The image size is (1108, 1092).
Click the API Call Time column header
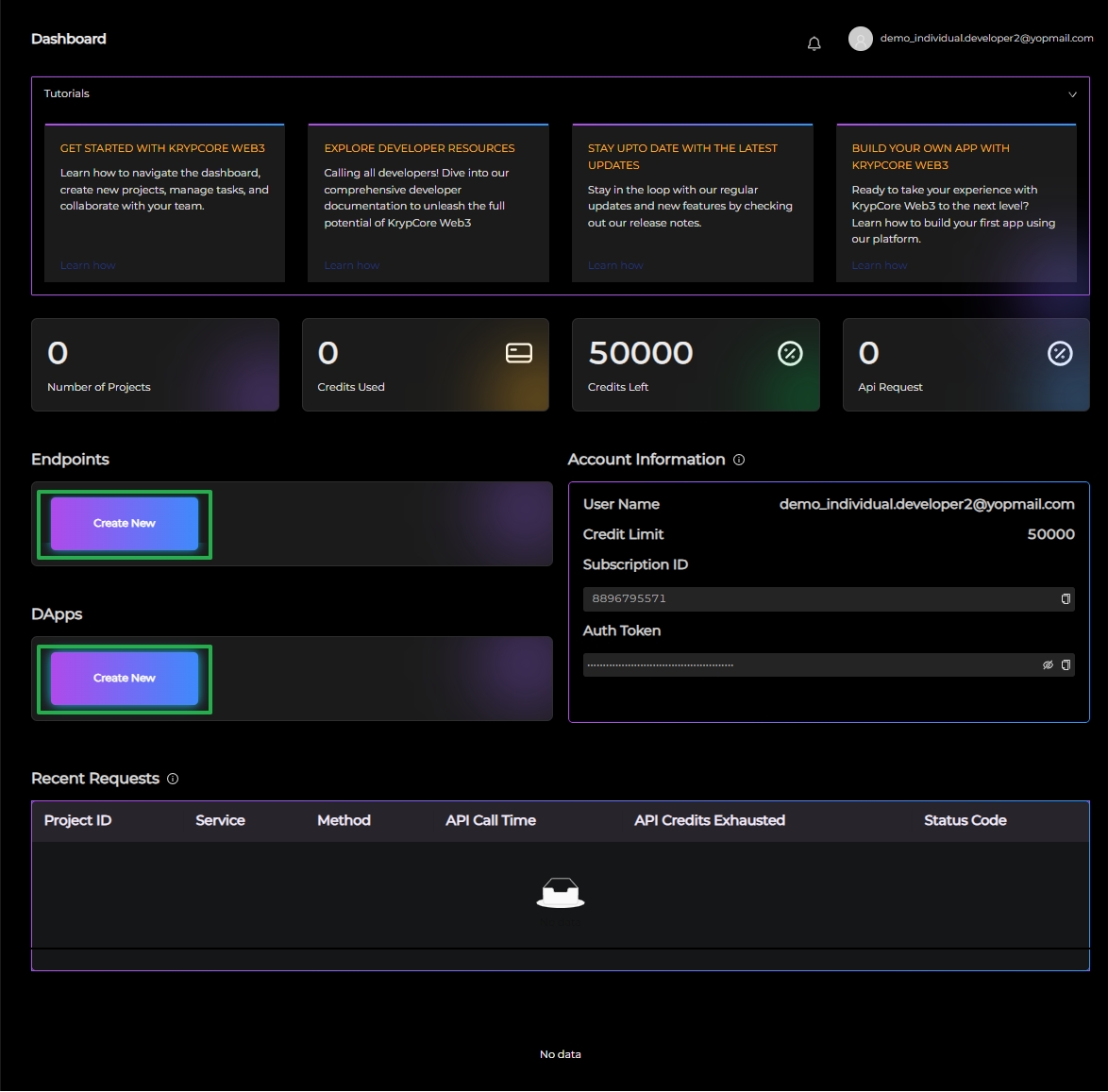(490, 821)
